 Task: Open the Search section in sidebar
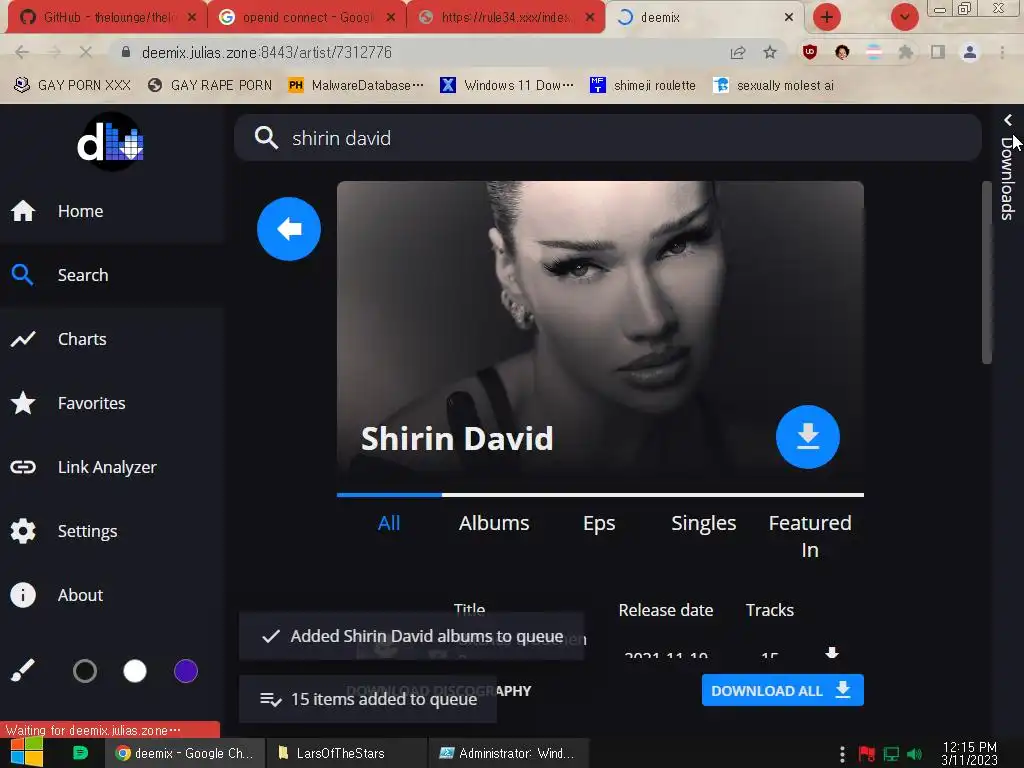(112, 275)
